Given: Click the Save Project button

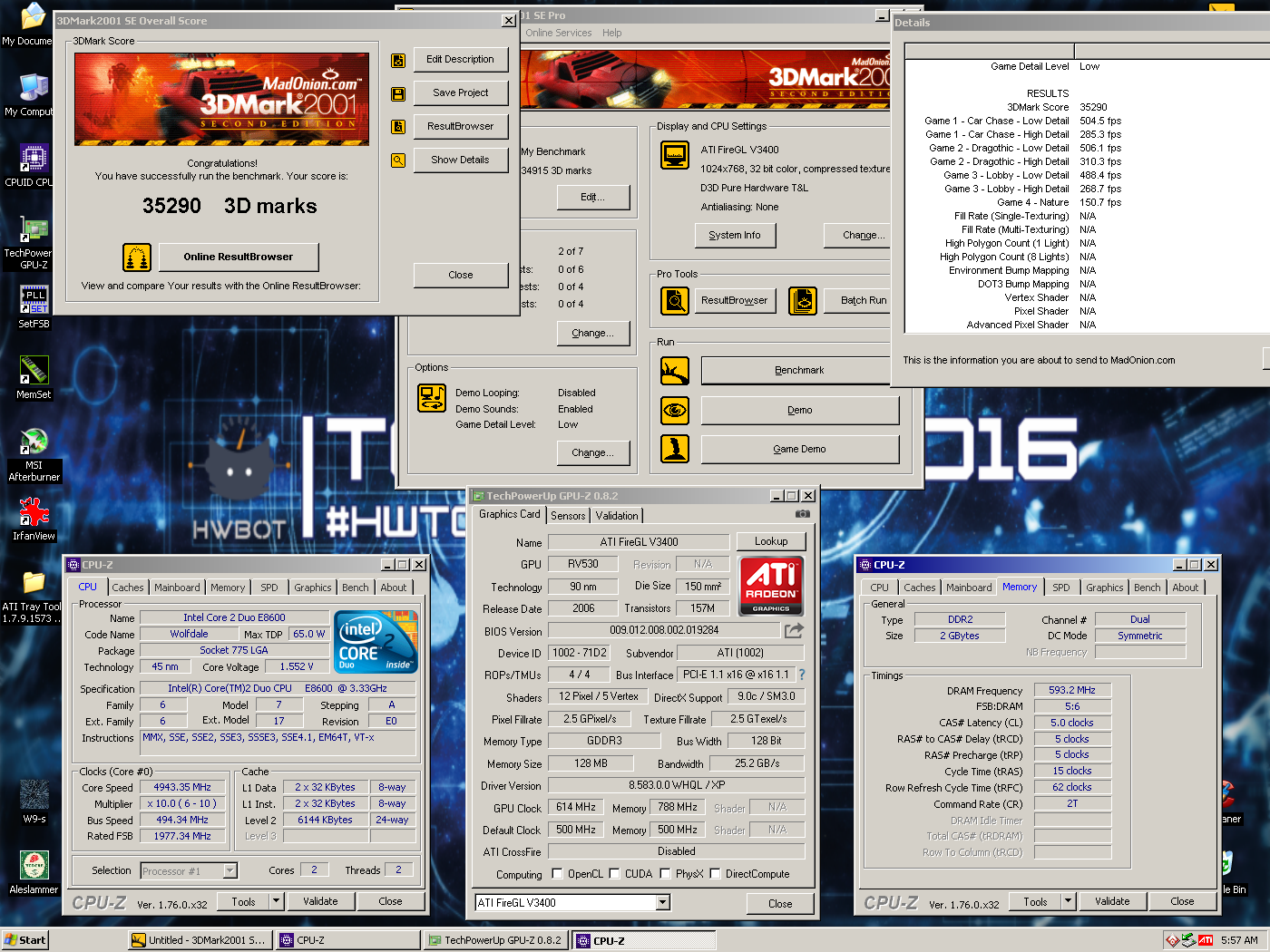Looking at the screenshot, I should [461, 93].
